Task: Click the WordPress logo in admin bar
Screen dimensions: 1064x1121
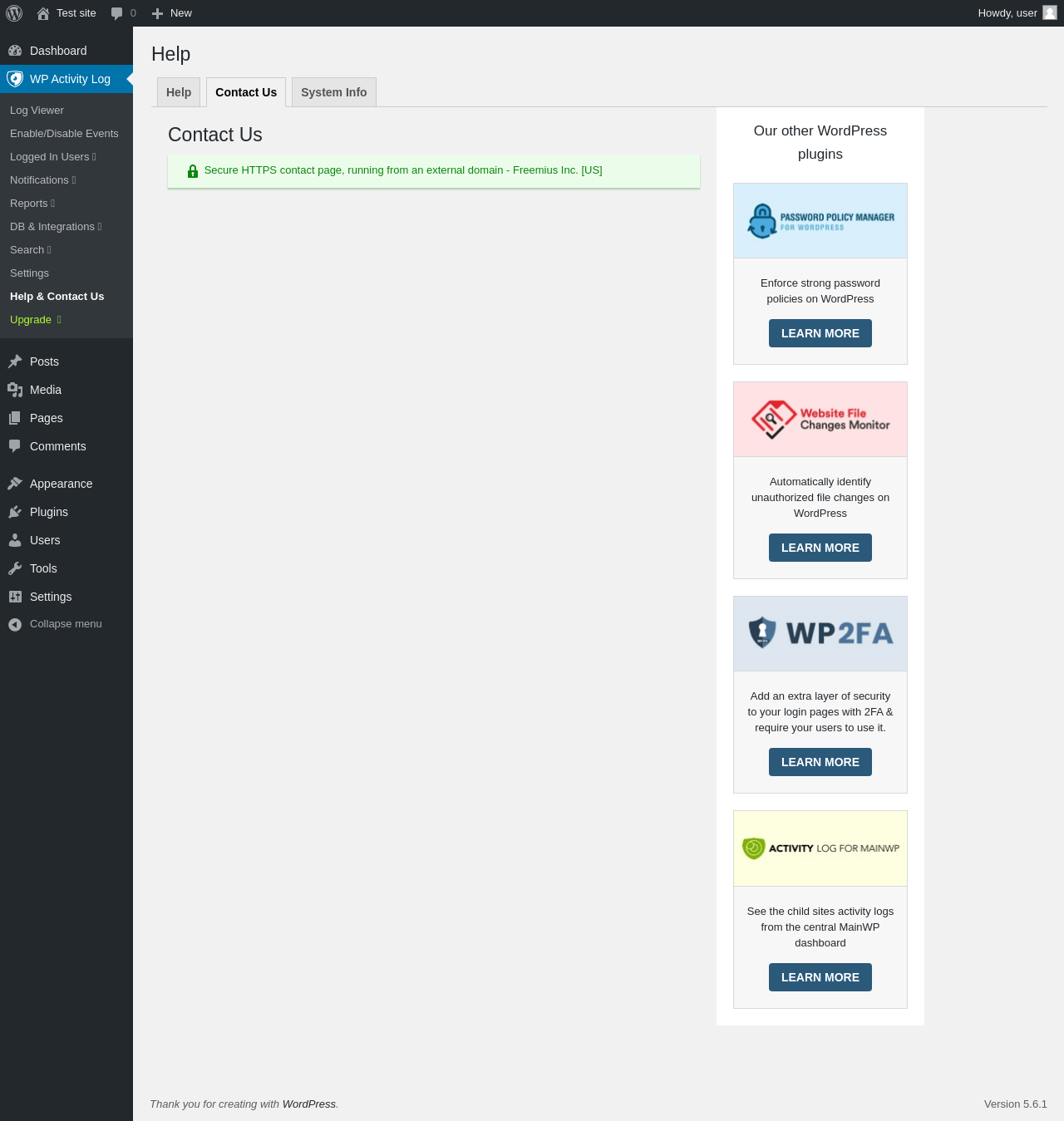Action: (x=14, y=13)
